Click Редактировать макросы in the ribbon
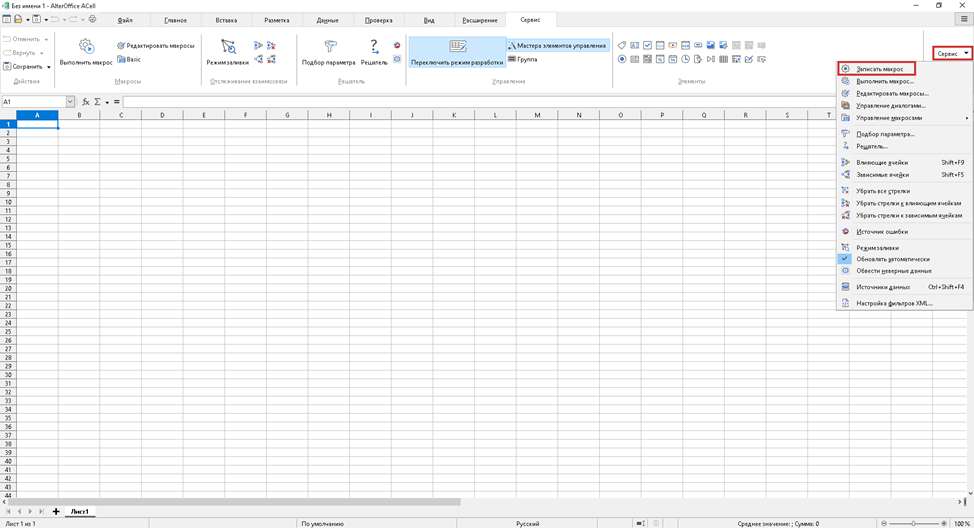 point(156,45)
